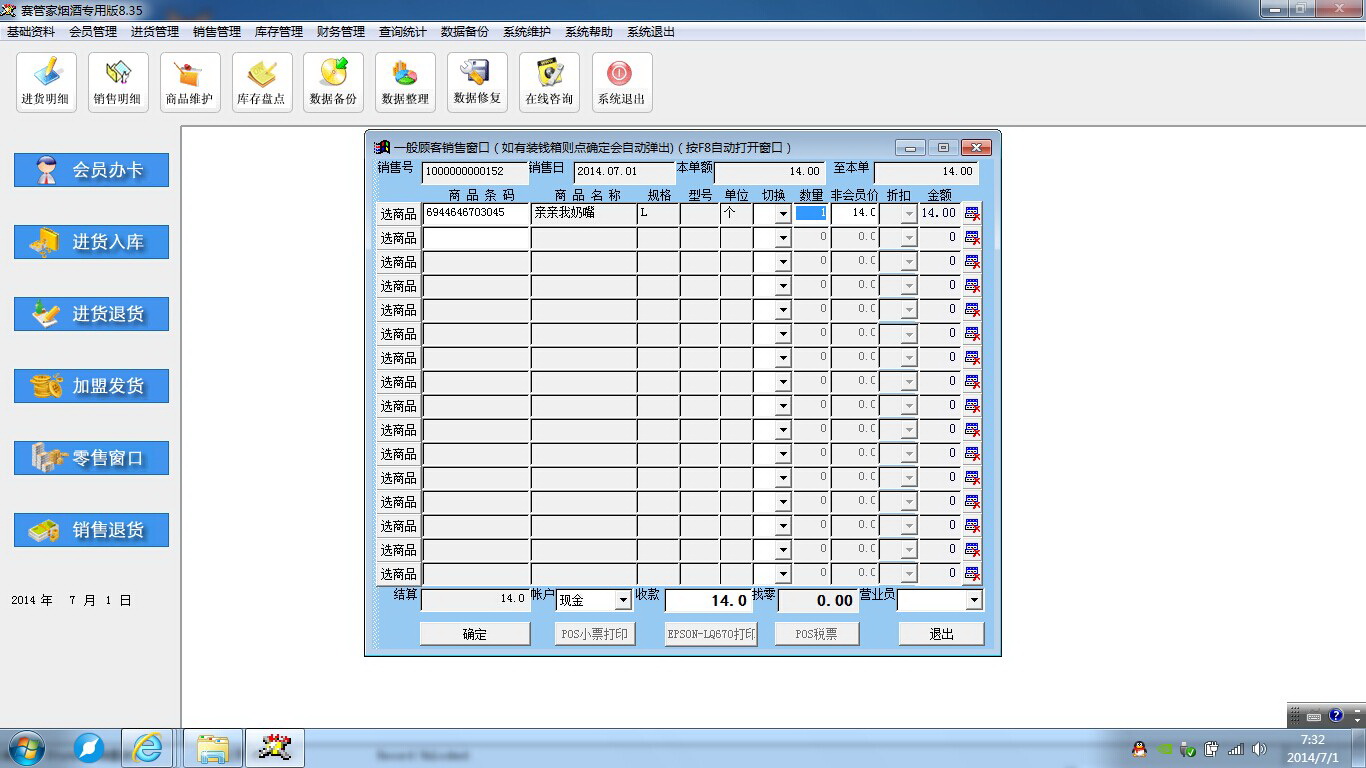Open 折扣 dropdown in 亲亲我奶嘴 row
This screenshot has height=768, width=1366.
point(909,213)
